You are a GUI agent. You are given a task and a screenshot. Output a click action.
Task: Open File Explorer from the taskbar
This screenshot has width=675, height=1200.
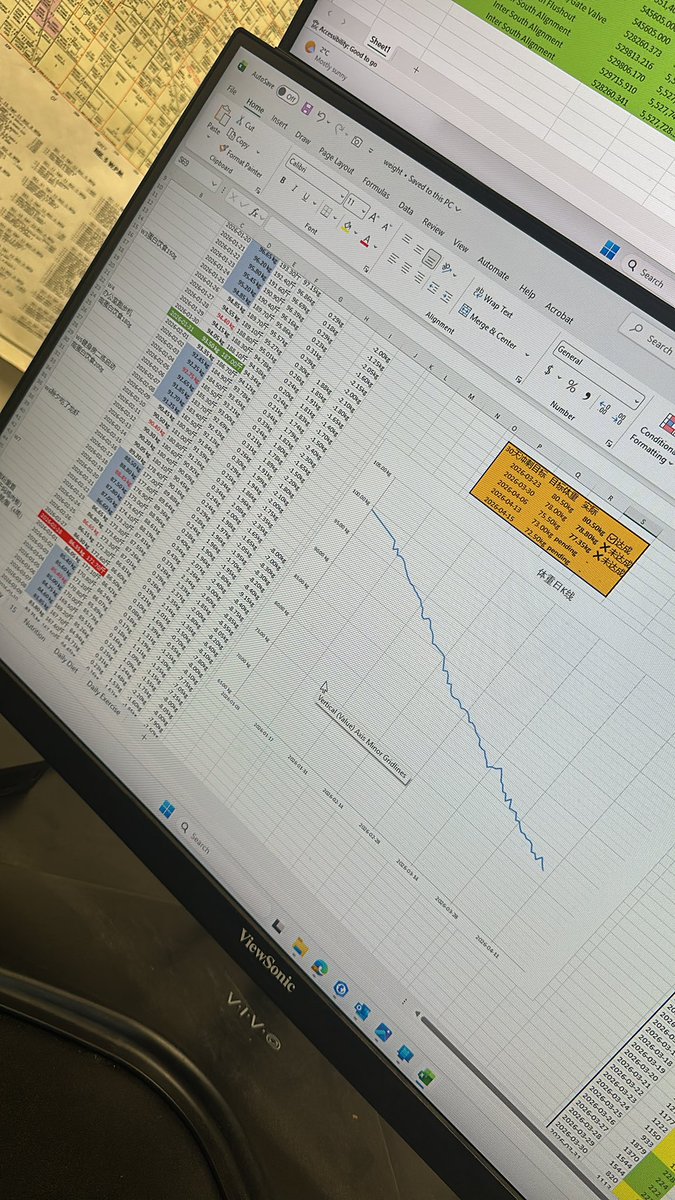[x=299, y=945]
